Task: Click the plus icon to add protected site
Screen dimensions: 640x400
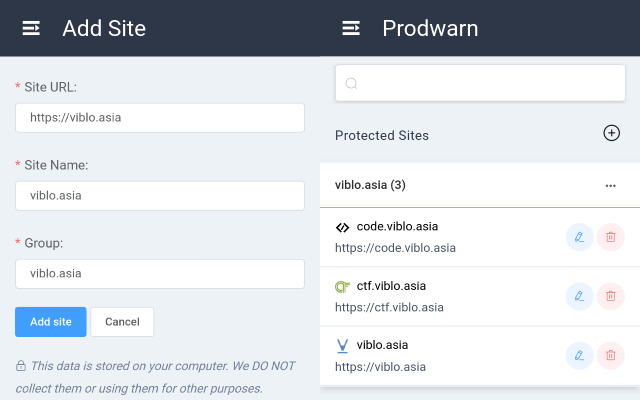Action: [611, 133]
